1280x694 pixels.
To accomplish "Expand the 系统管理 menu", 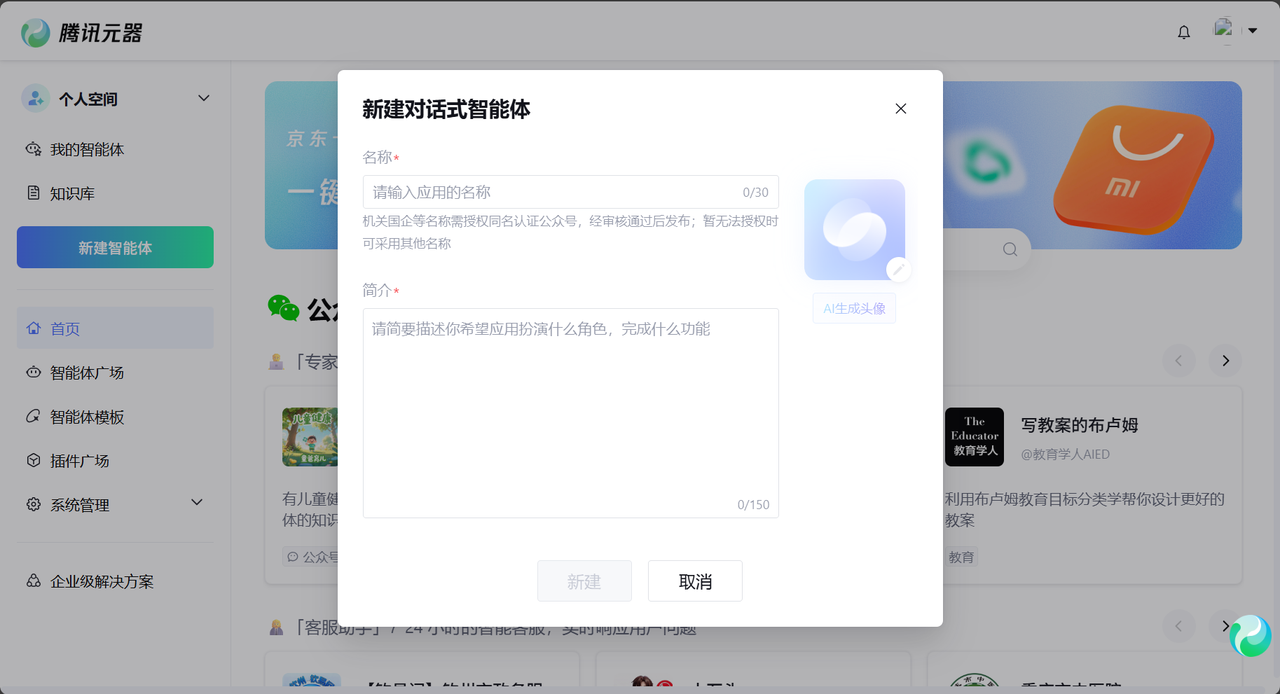I will click(197, 503).
